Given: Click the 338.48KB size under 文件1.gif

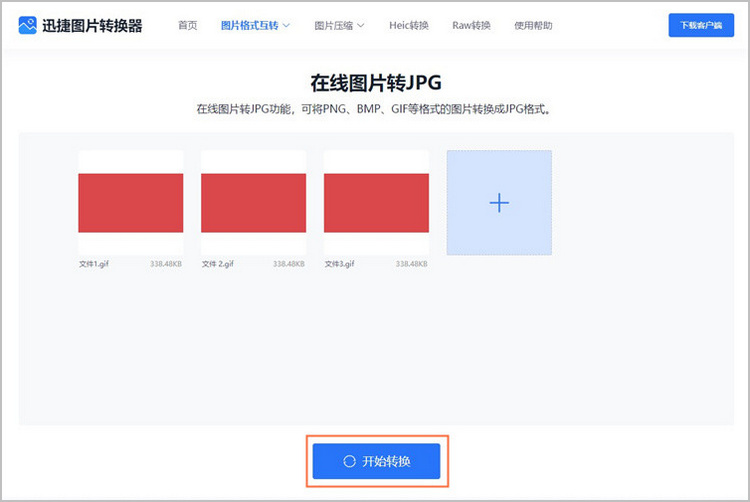Looking at the screenshot, I should pos(166,264).
